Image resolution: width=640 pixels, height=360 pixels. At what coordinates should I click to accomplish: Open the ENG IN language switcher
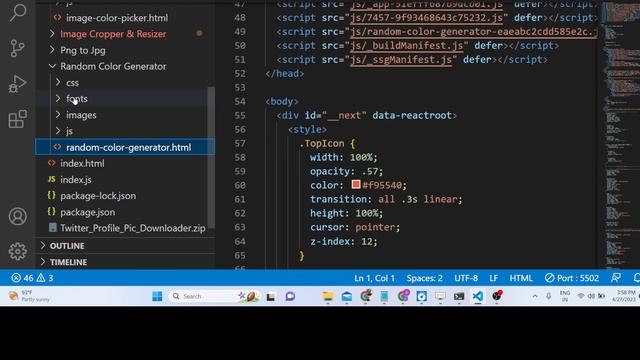pyautogui.click(x=565, y=296)
